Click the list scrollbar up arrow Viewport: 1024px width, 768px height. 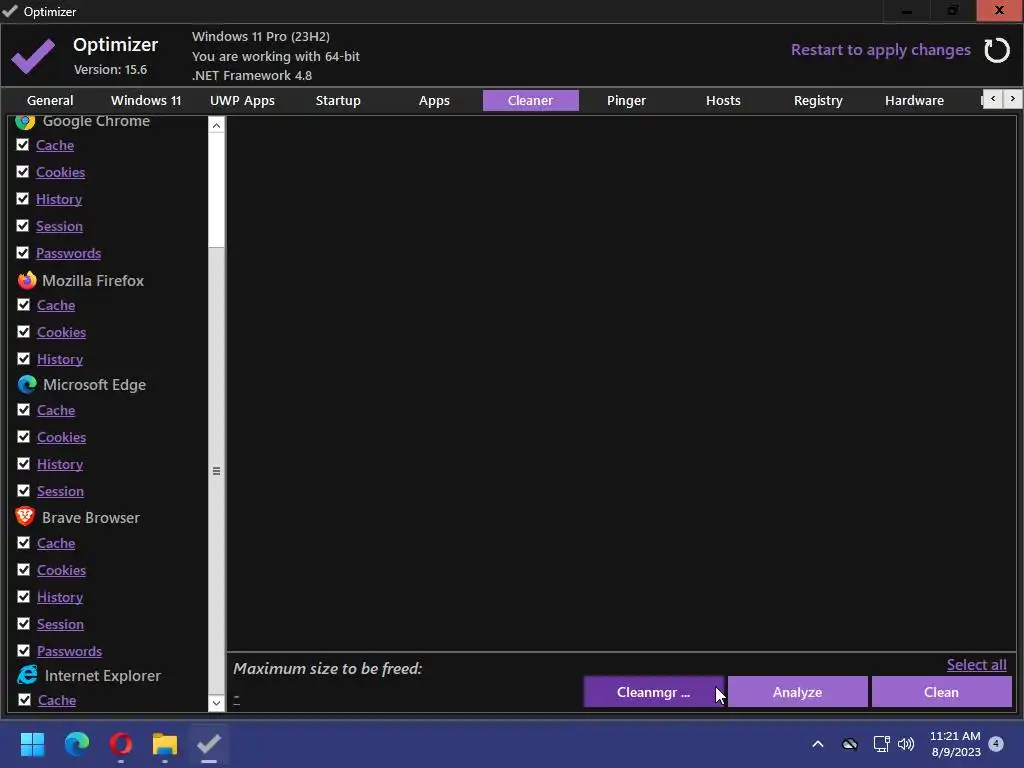216,125
